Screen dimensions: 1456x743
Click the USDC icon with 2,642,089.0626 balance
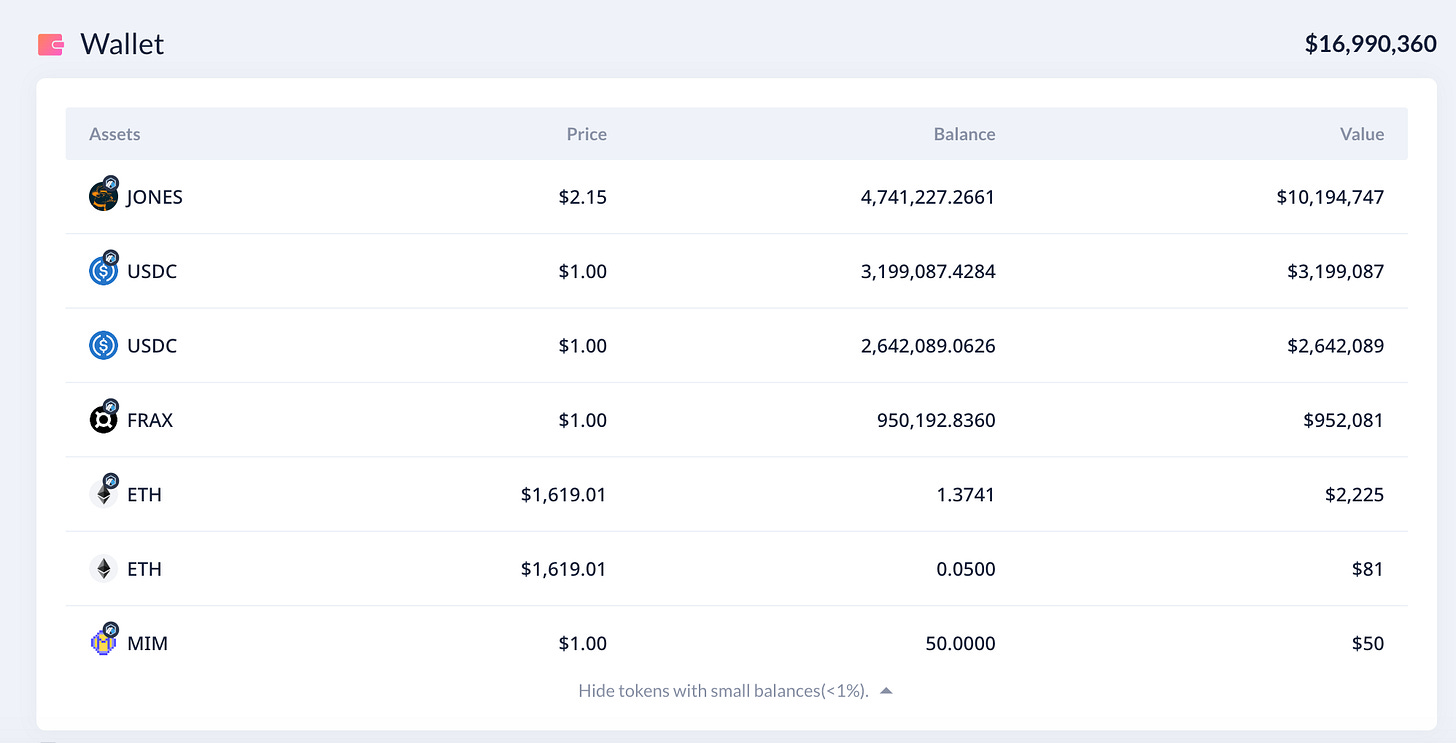tap(103, 346)
